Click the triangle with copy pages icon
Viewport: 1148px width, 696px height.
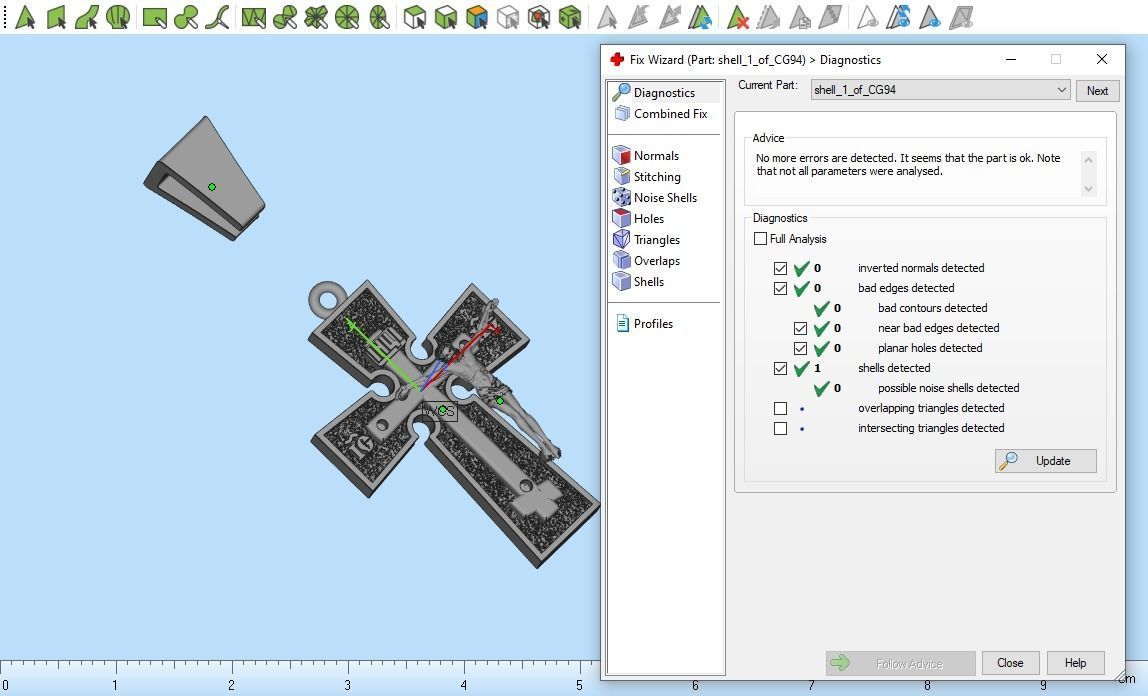tap(800, 16)
